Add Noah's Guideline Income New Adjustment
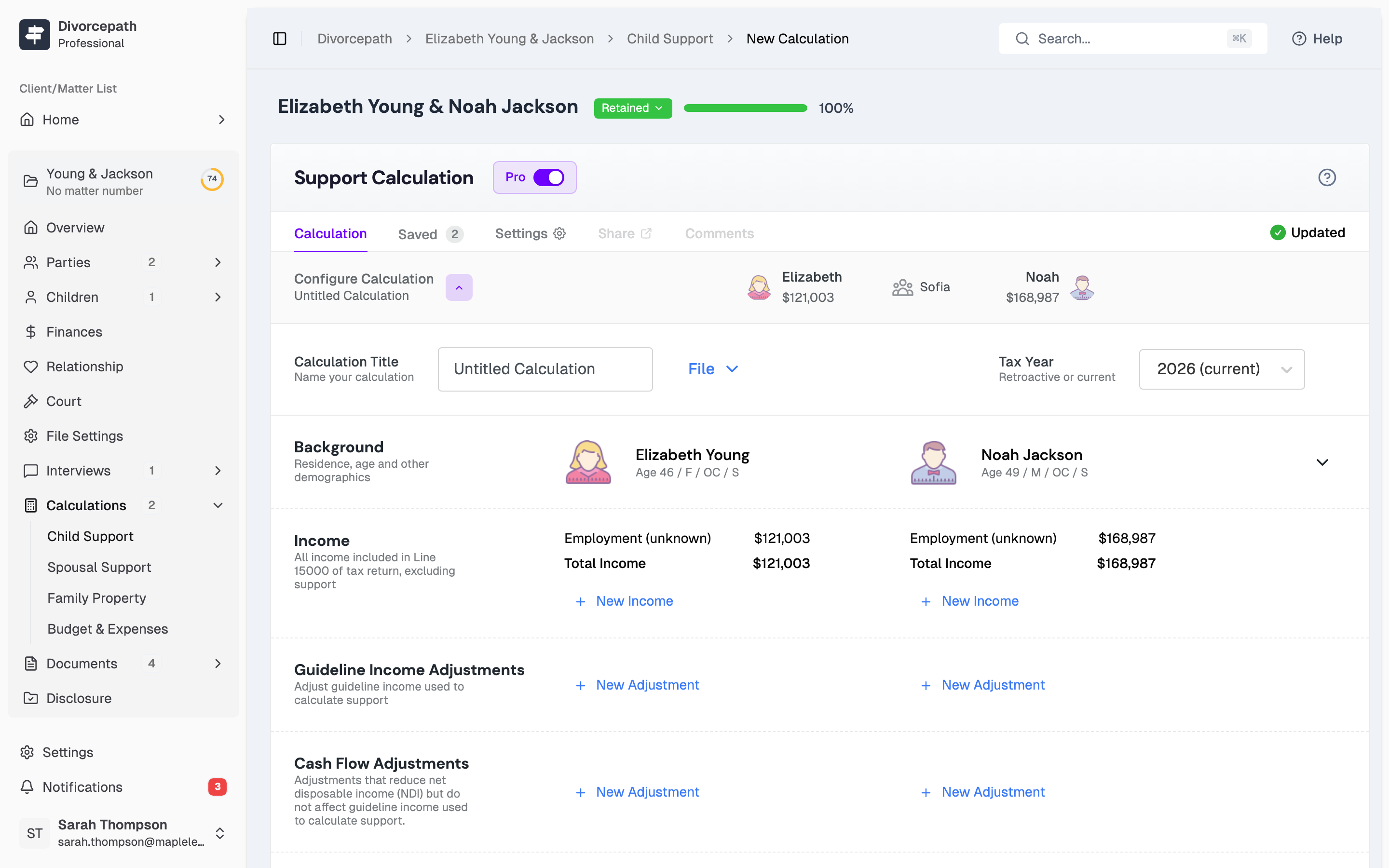 coord(993,685)
